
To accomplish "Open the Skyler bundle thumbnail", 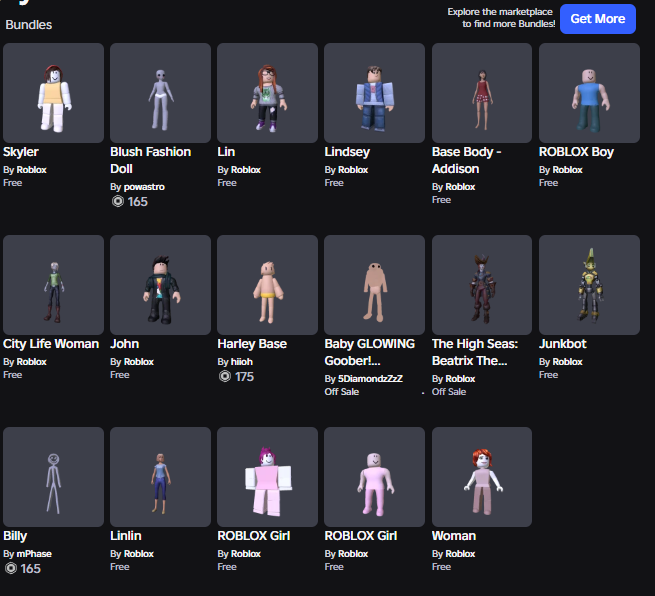I will (x=53, y=93).
